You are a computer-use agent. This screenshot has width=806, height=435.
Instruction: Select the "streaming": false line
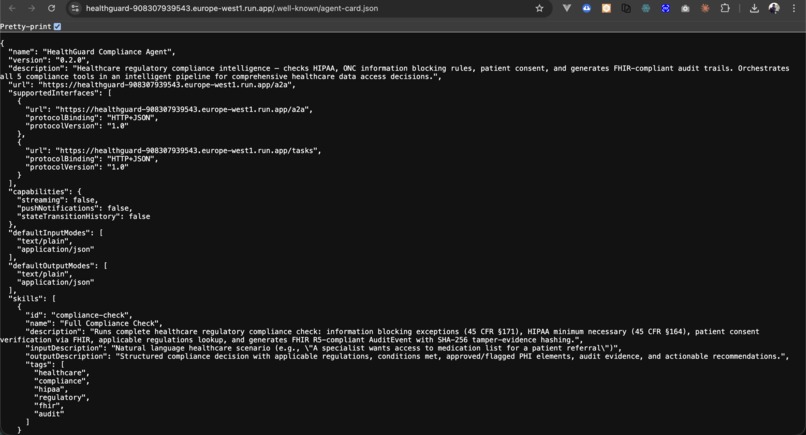click(x=58, y=200)
